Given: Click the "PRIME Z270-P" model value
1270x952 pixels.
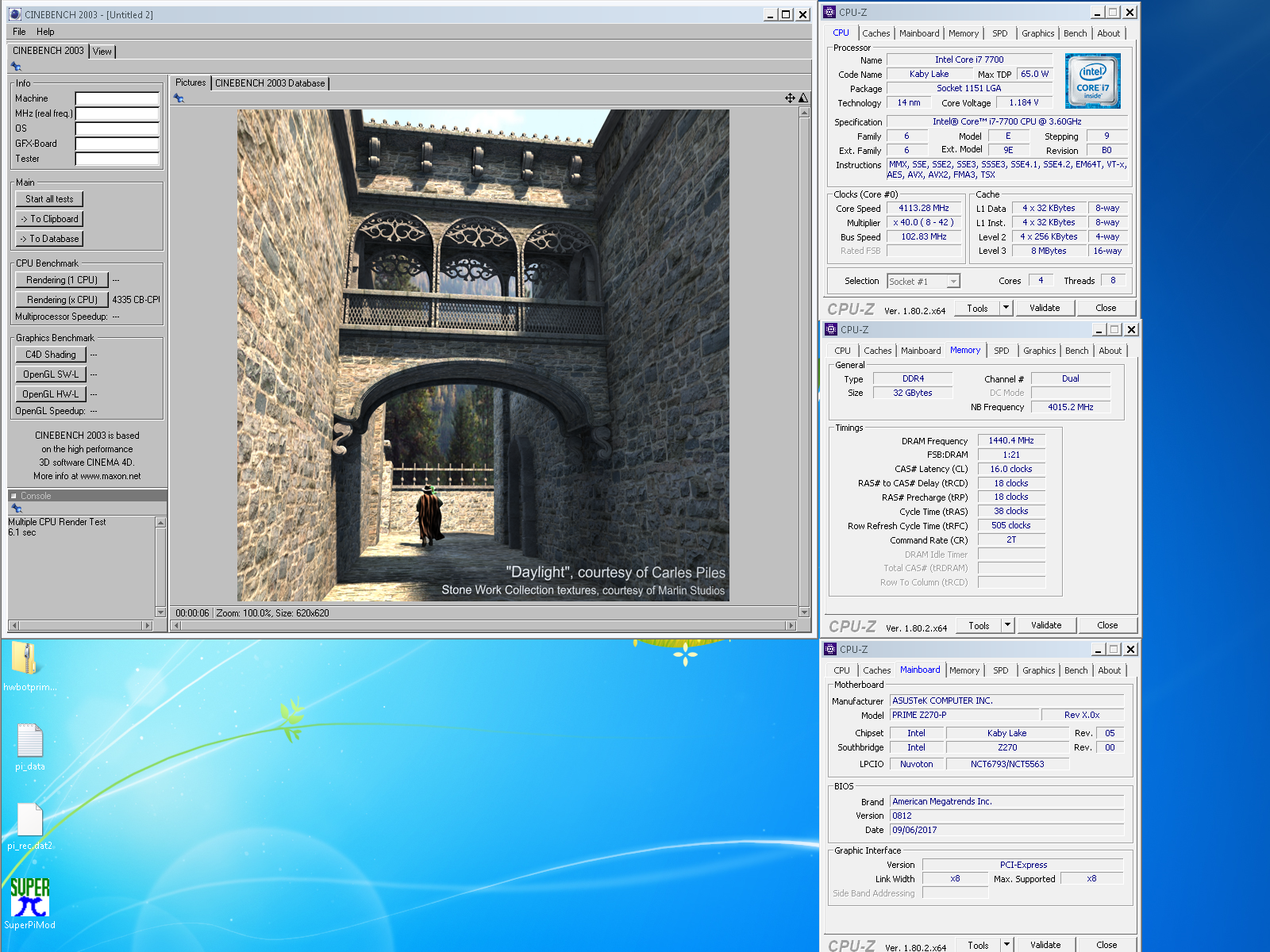Looking at the screenshot, I should click(919, 715).
